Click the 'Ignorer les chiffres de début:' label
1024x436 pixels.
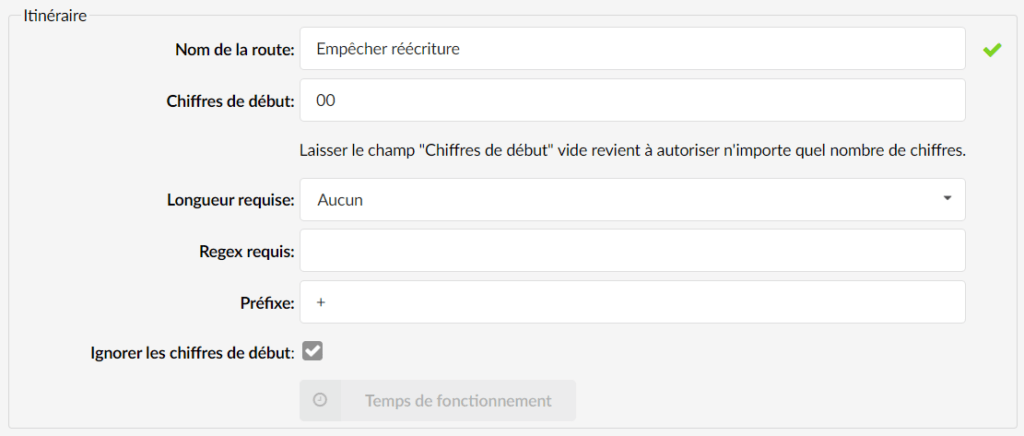[193, 353]
